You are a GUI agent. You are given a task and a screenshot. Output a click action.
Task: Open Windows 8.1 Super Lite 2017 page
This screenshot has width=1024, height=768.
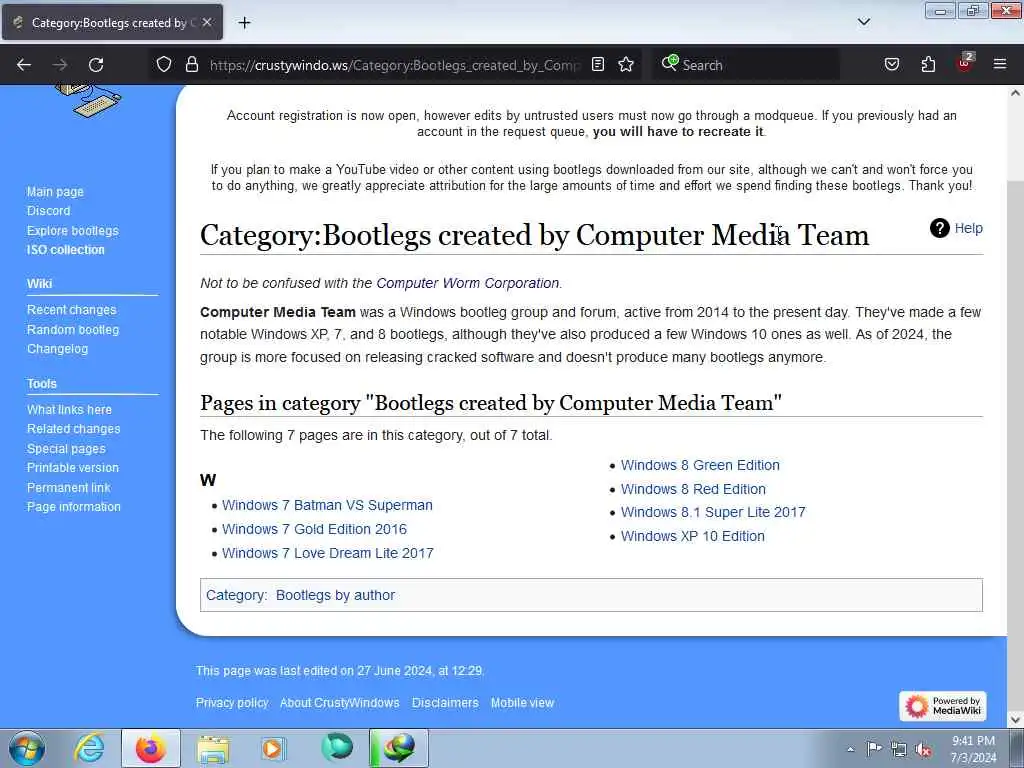(713, 512)
